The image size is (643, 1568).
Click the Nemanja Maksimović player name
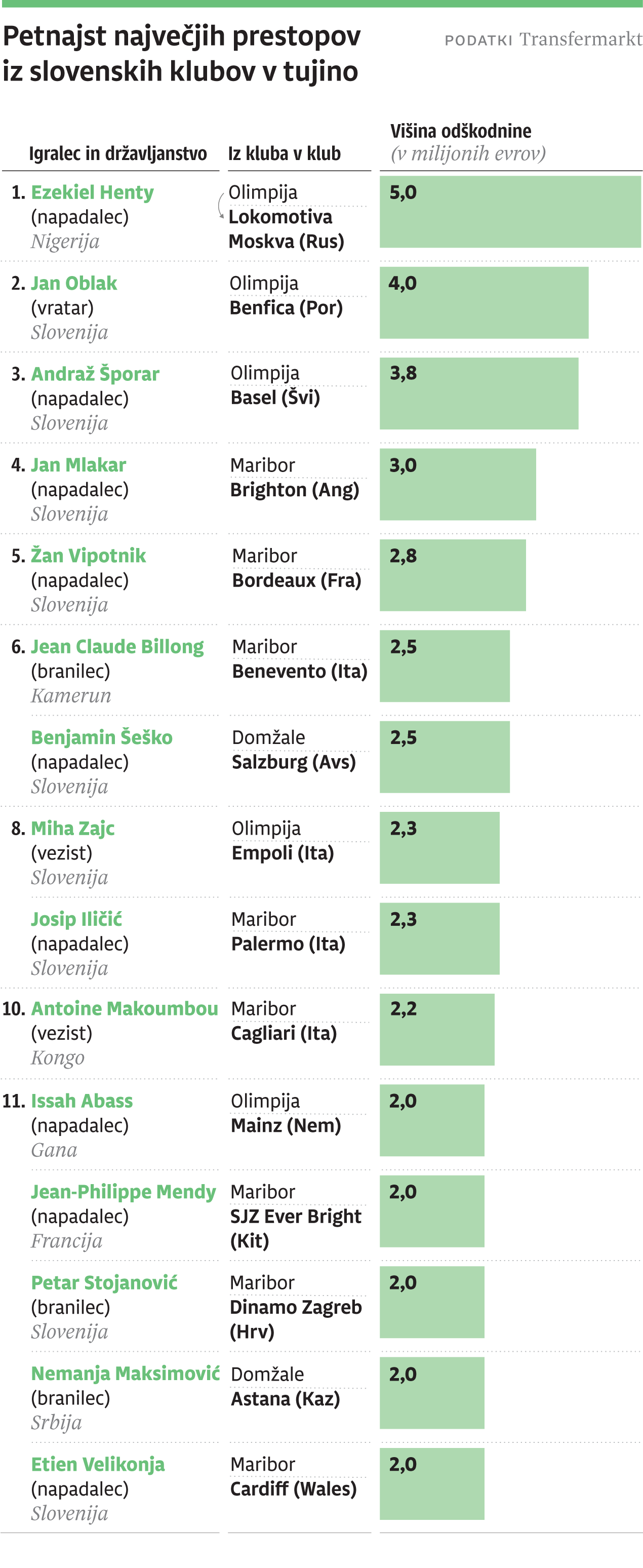pos(126,1373)
